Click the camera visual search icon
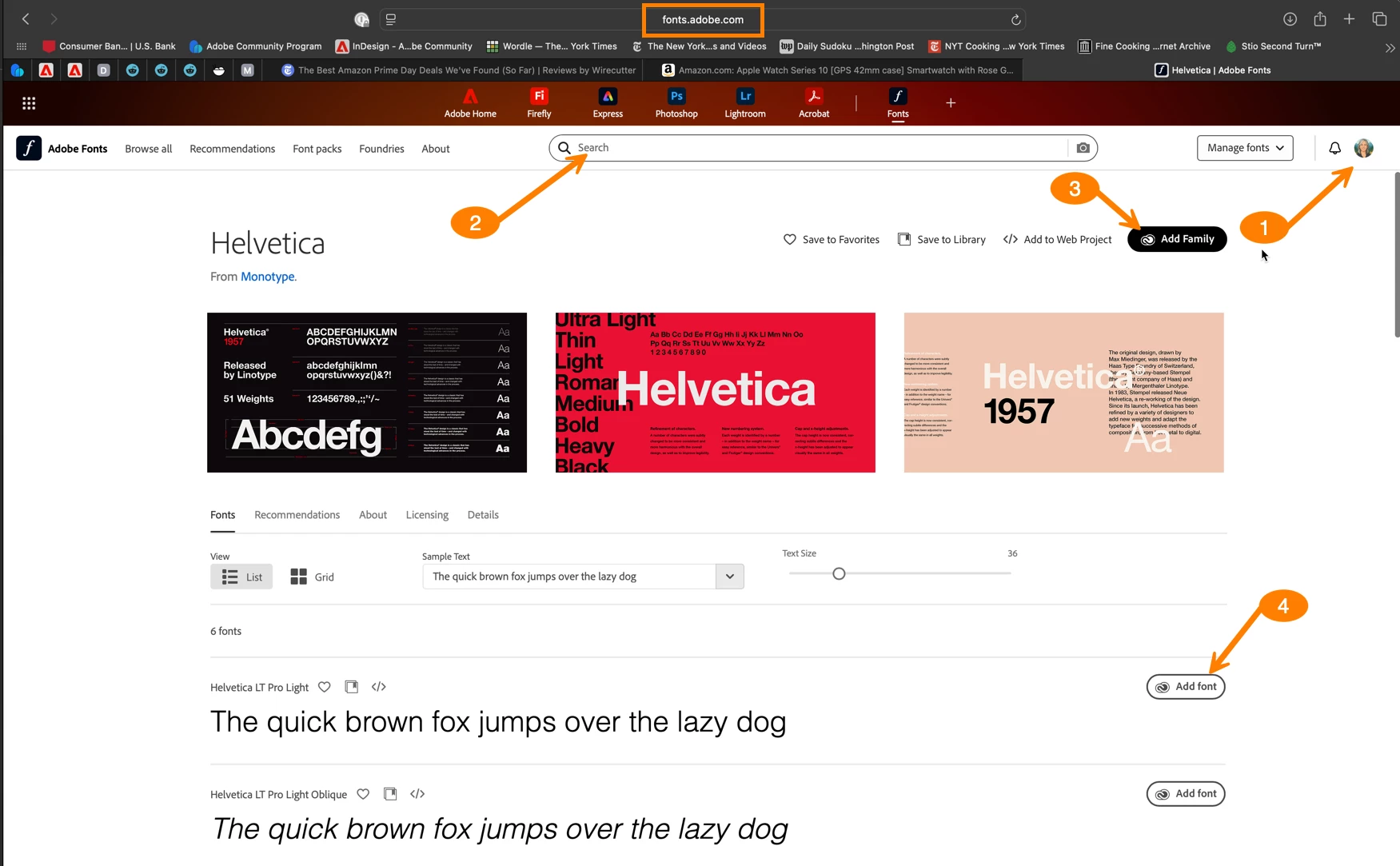This screenshot has width=1400, height=866. coord(1083,148)
